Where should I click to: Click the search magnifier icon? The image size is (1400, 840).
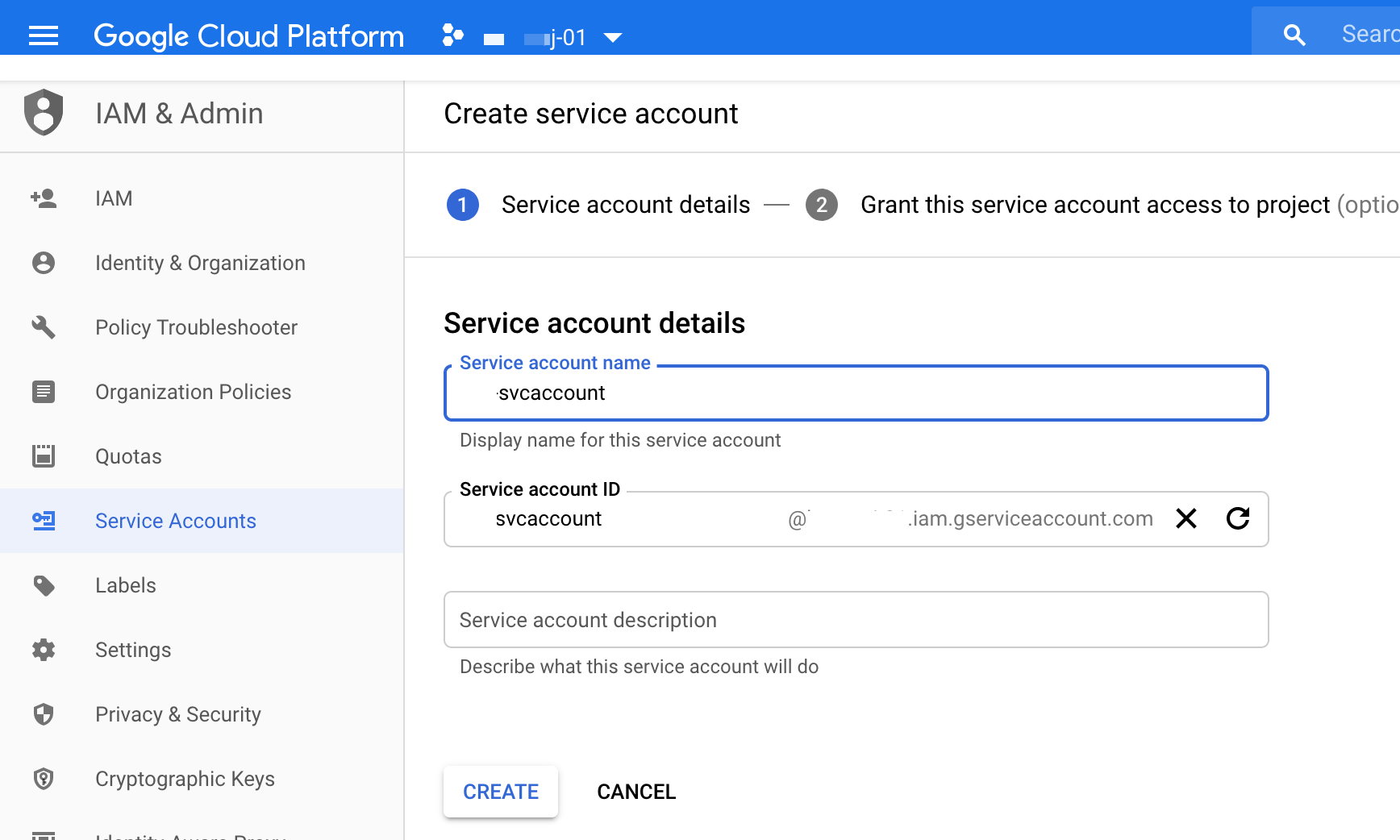1293,34
